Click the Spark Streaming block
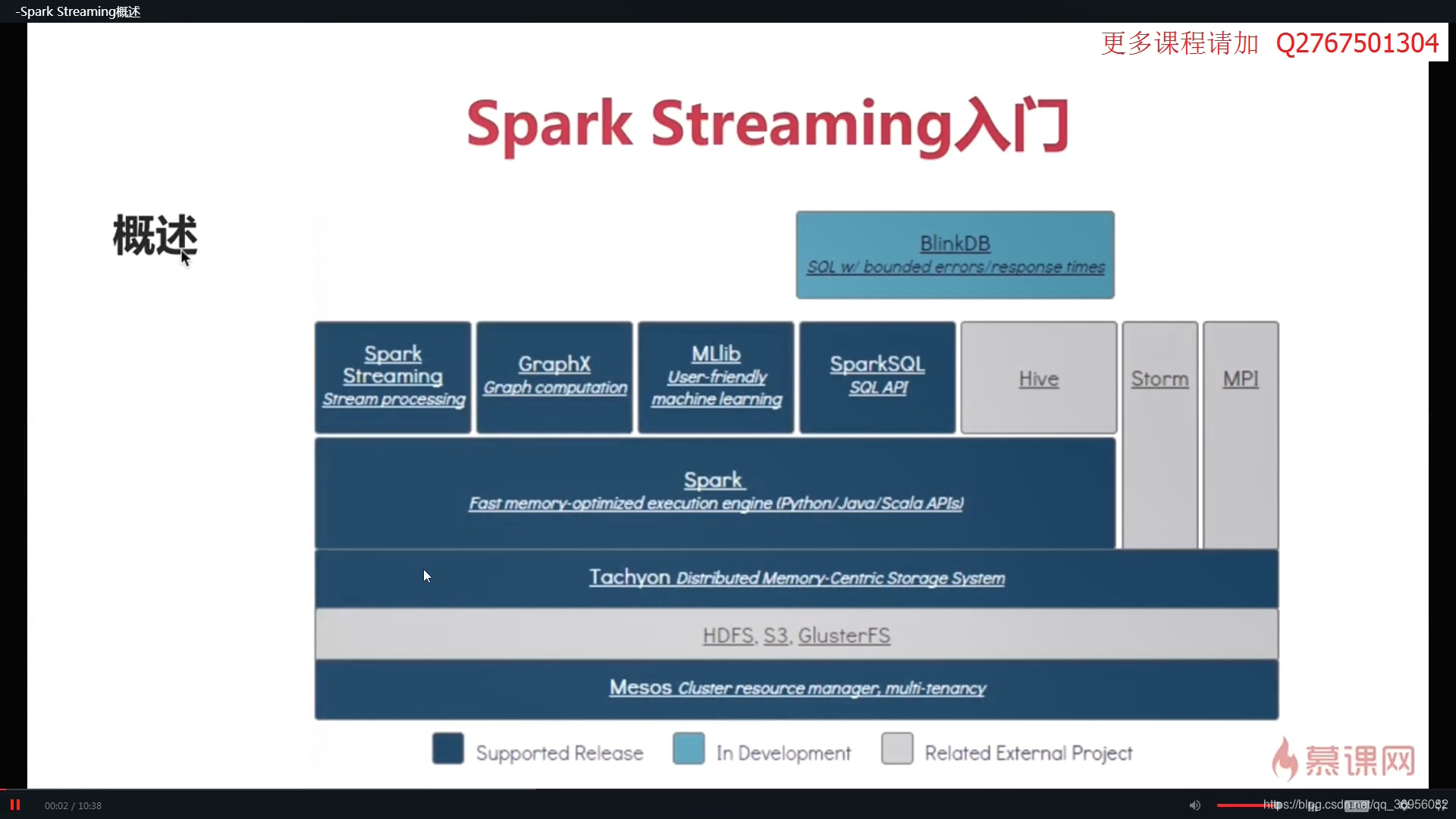The height and width of the screenshot is (819, 1456). pos(393,377)
